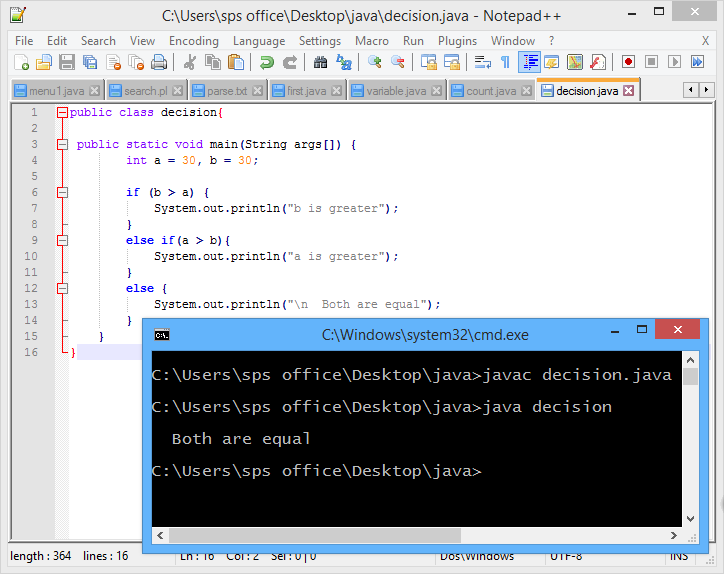Collapse the main method fold on line 3
This screenshot has width=724, height=574.
point(62,145)
